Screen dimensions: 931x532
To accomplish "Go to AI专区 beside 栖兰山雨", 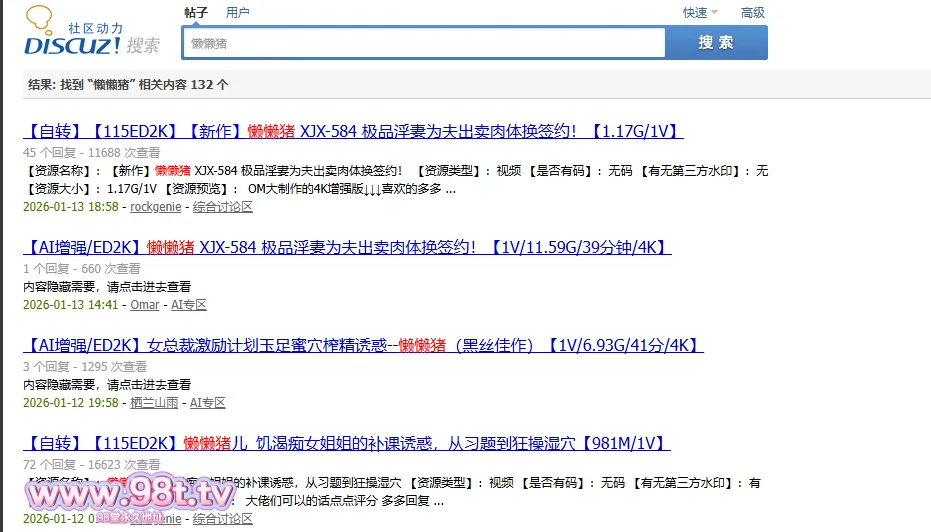I will click(208, 403).
